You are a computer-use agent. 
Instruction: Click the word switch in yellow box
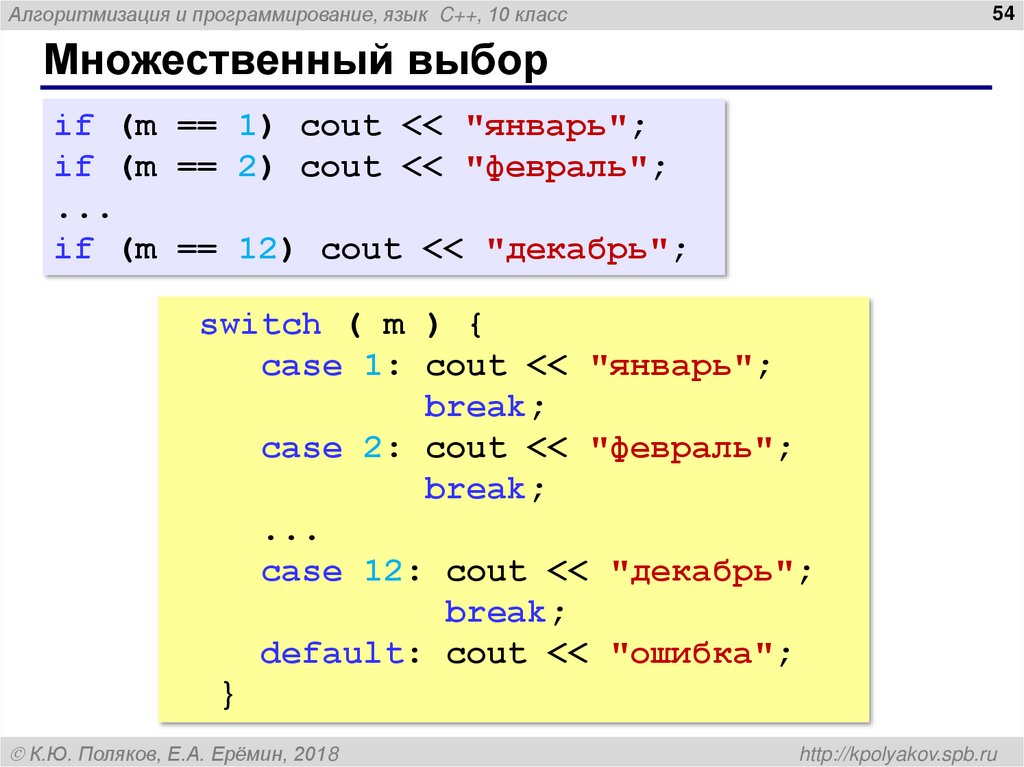[x=259, y=324]
